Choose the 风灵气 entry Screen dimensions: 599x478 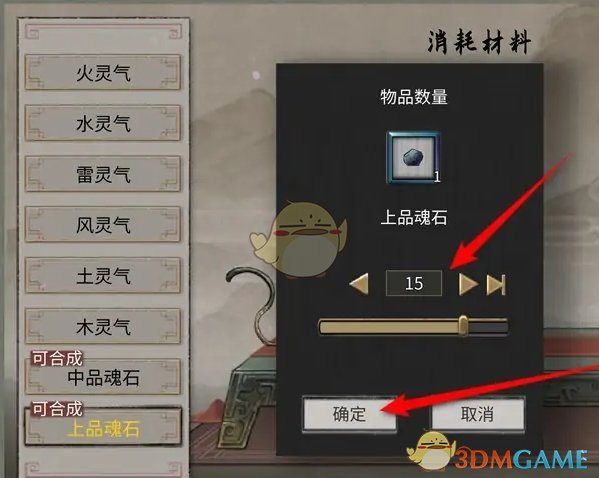click(x=103, y=225)
